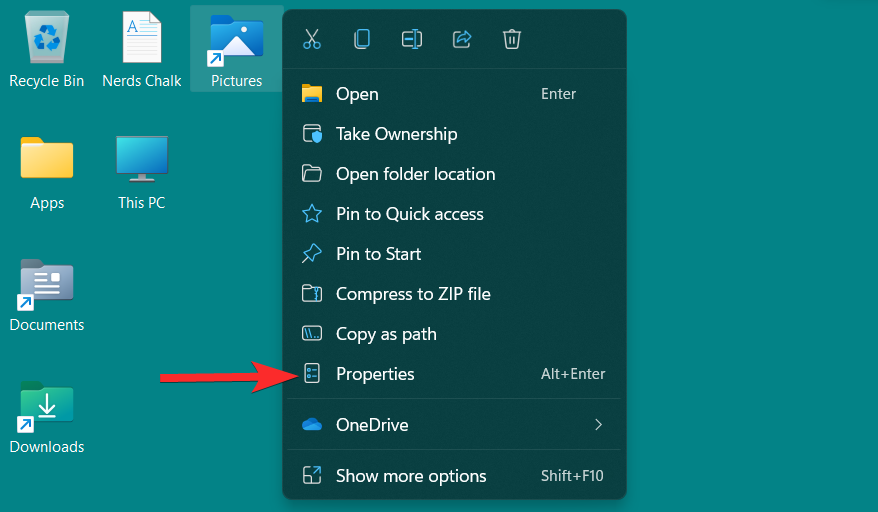Select the Recycle Bin desktop icon

[46, 38]
